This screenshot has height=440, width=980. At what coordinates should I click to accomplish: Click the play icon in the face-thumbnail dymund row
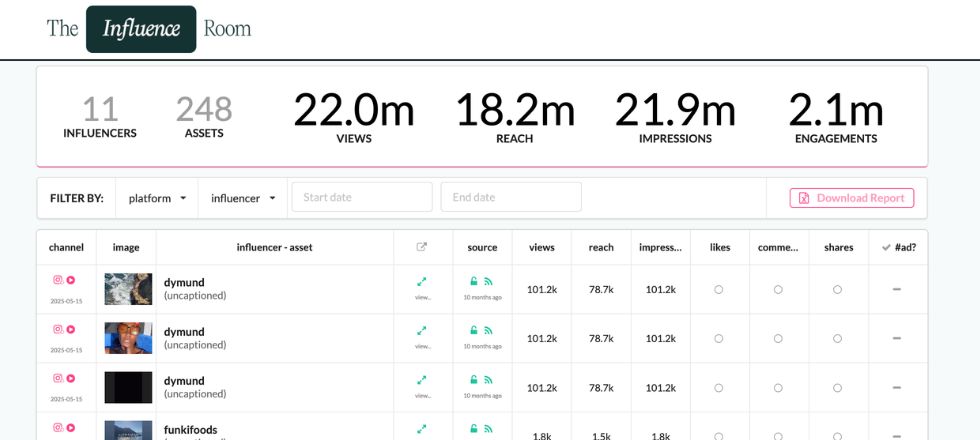point(71,329)
